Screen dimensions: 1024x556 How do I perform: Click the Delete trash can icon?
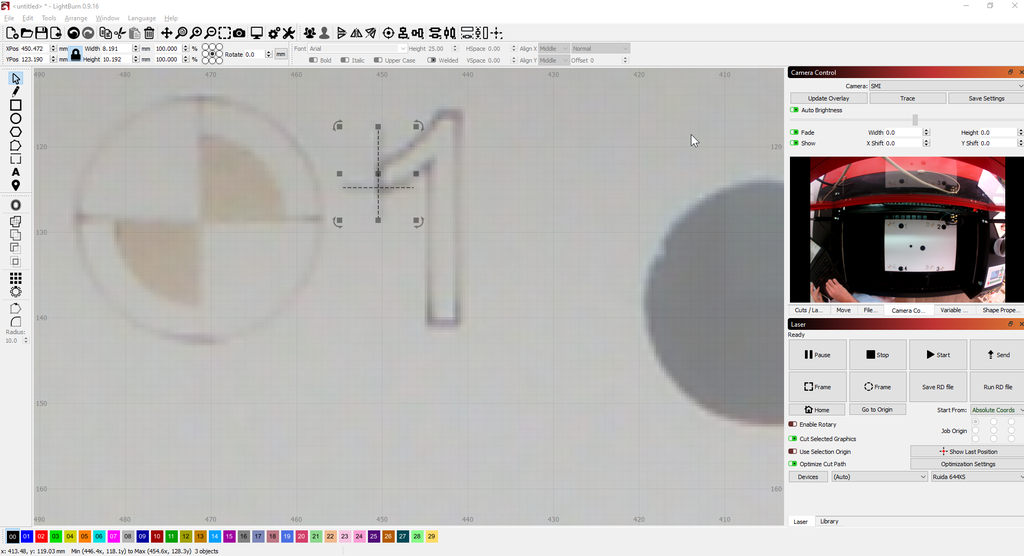click(149, 33)
